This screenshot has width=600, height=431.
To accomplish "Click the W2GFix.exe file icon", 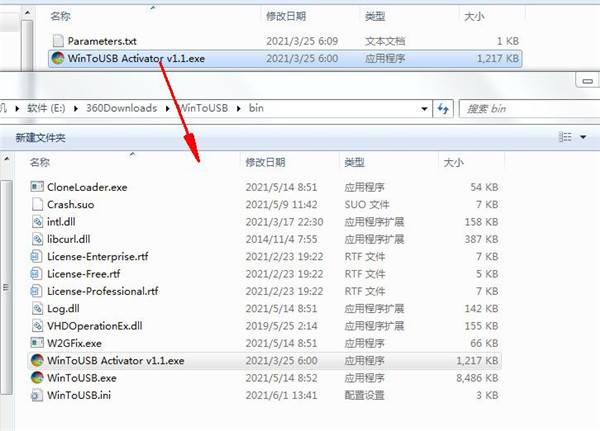I will click(x=37, y=343).
